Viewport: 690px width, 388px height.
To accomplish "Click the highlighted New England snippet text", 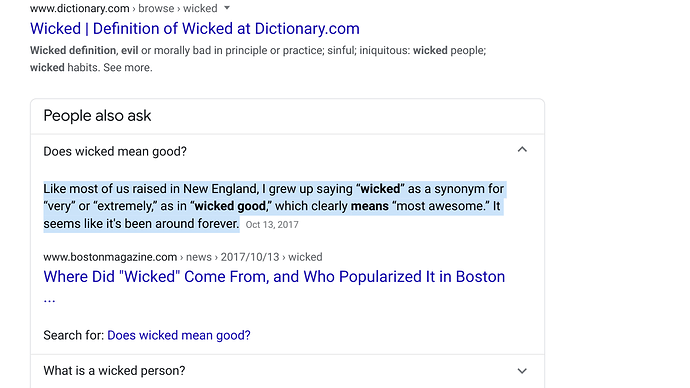I will click(273, 206).
